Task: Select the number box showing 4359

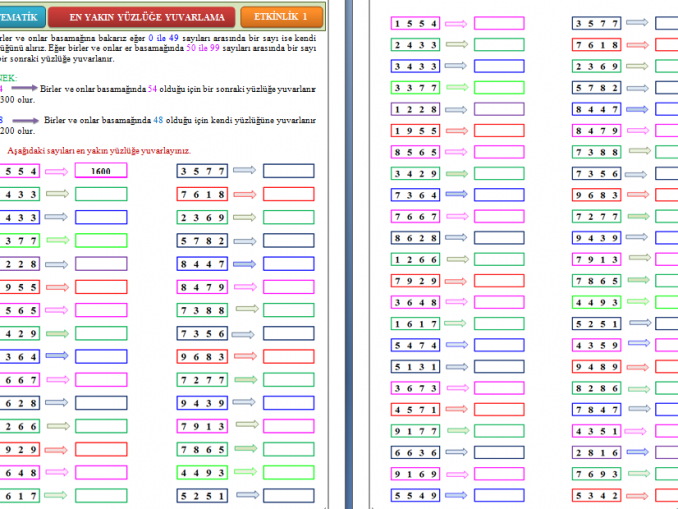Action: 597,345
